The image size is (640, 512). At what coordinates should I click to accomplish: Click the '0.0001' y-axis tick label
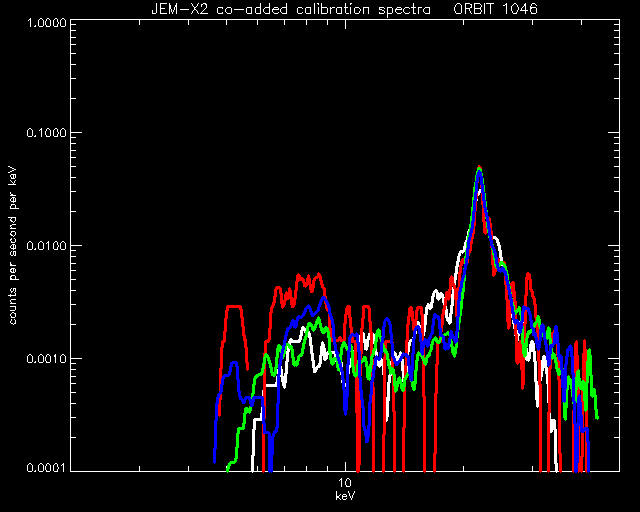click(46, 467)
